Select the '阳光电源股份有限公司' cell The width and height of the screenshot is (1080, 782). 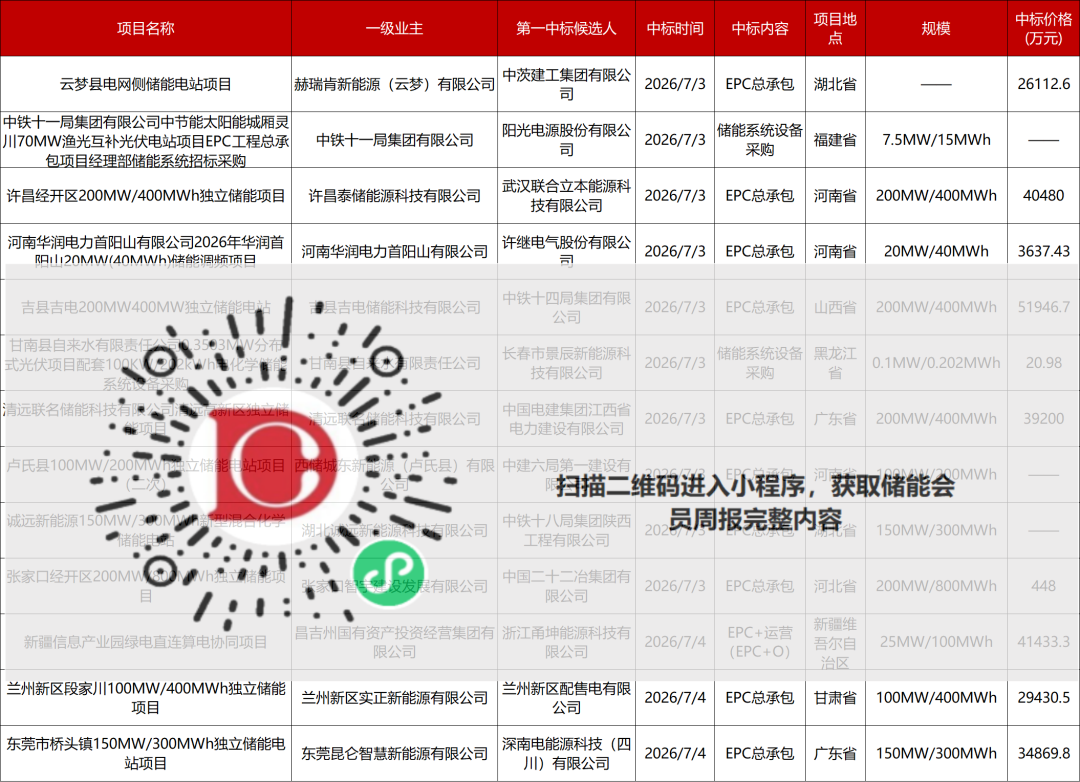coord(566,140)
